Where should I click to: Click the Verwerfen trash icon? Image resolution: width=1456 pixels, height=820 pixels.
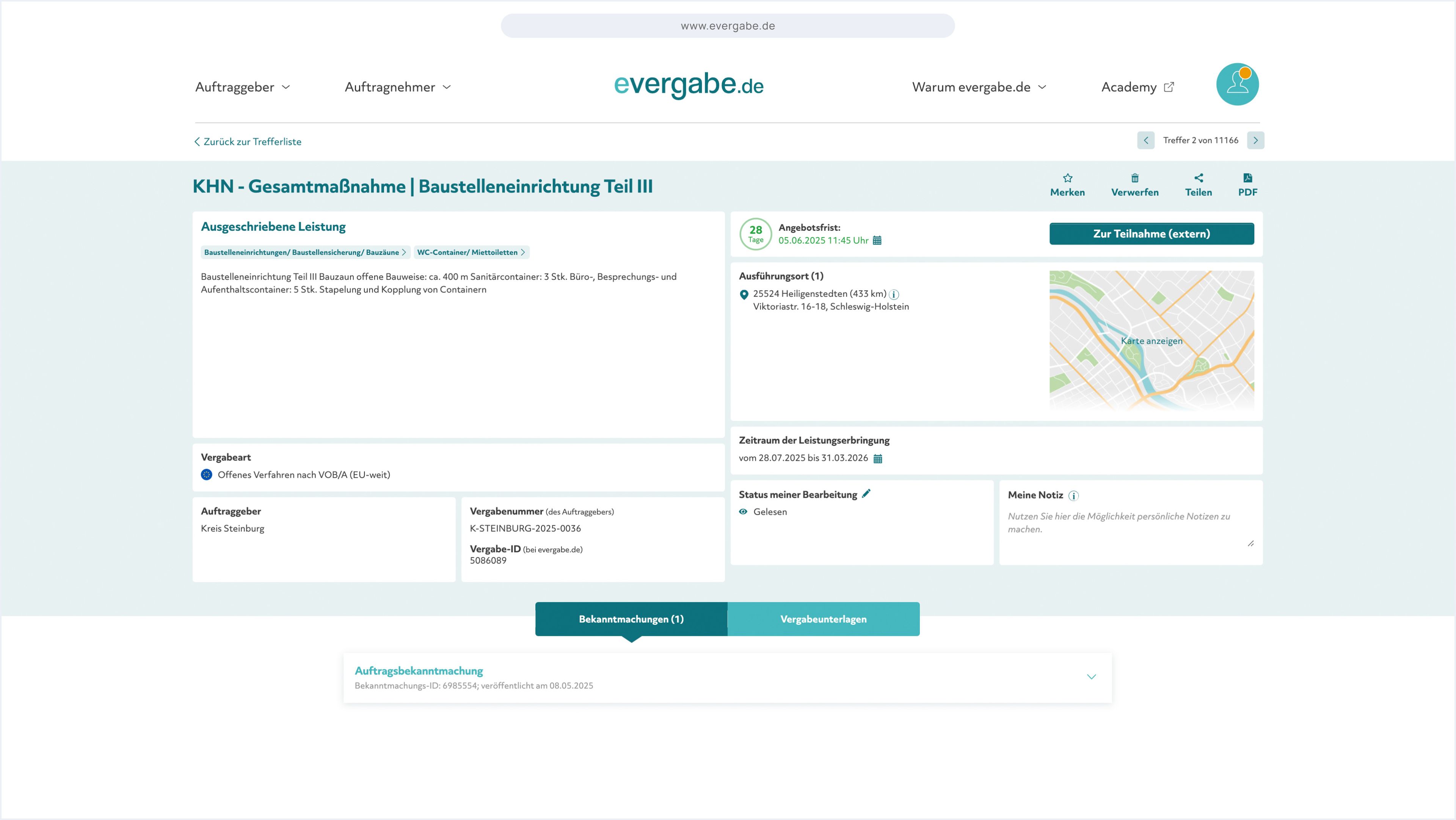point(1134,178)
